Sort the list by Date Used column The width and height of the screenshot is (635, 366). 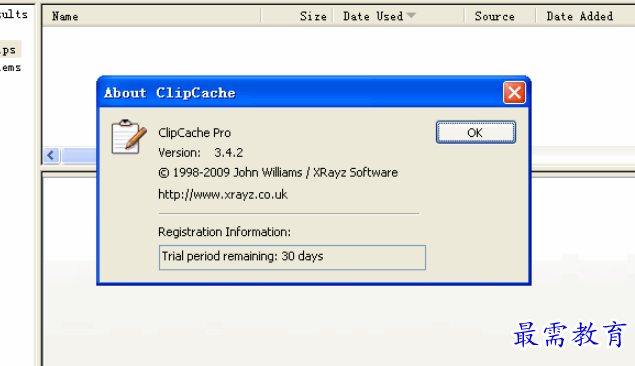(x=398, y=16)
